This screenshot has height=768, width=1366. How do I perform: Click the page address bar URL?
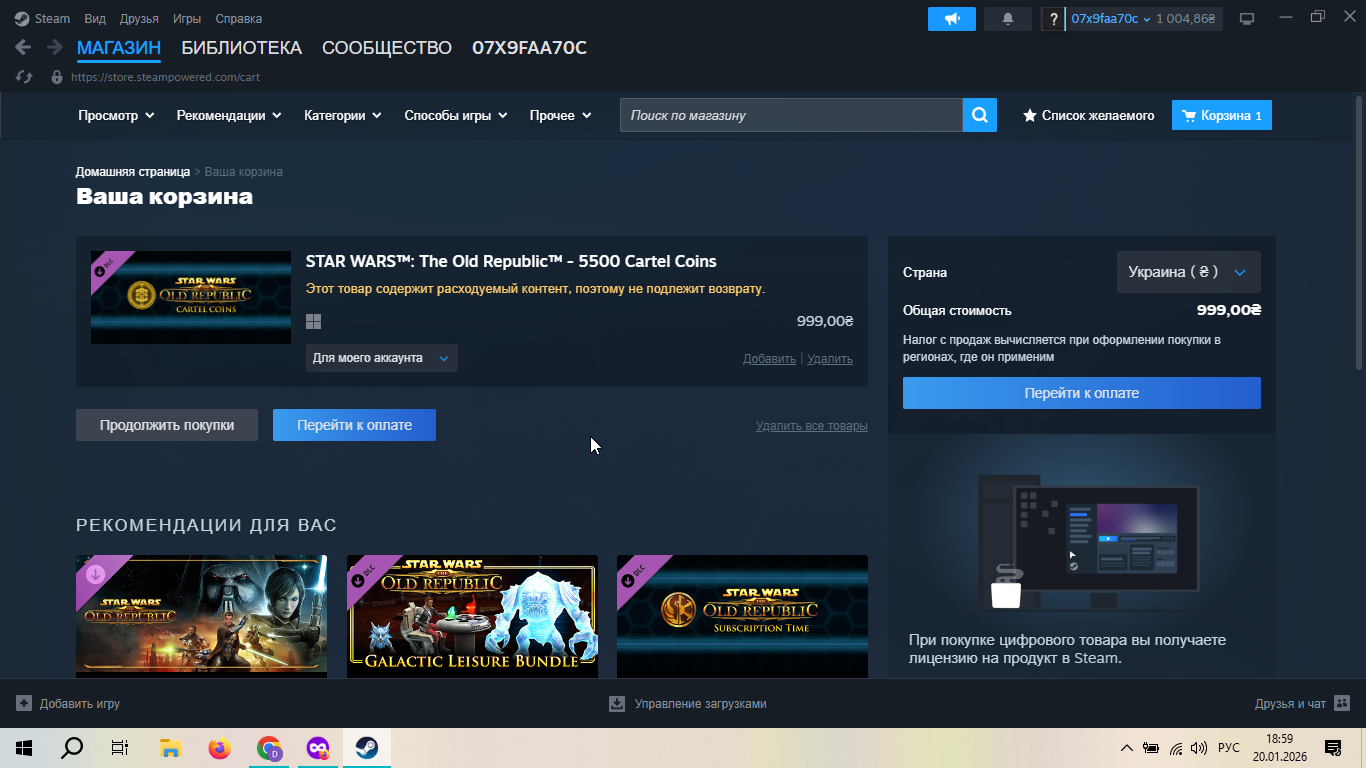point(165,77)
